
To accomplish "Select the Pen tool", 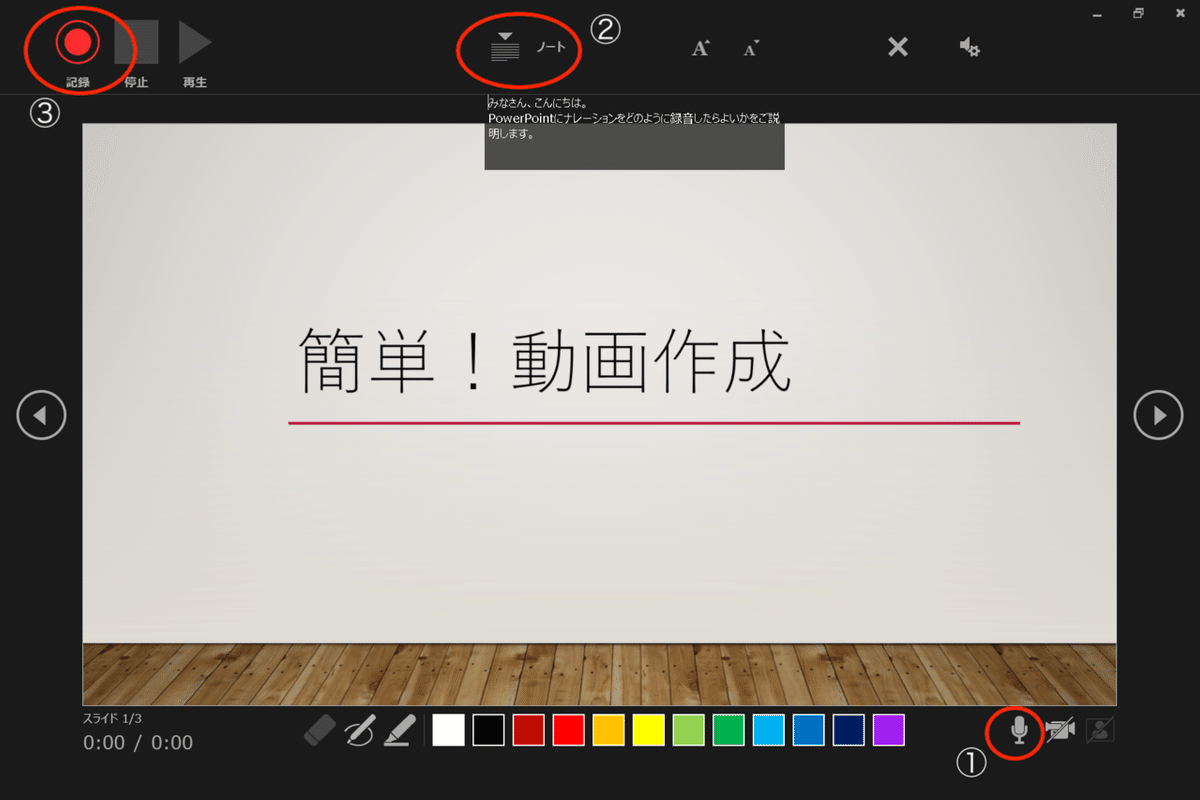I will click(360, 730).
